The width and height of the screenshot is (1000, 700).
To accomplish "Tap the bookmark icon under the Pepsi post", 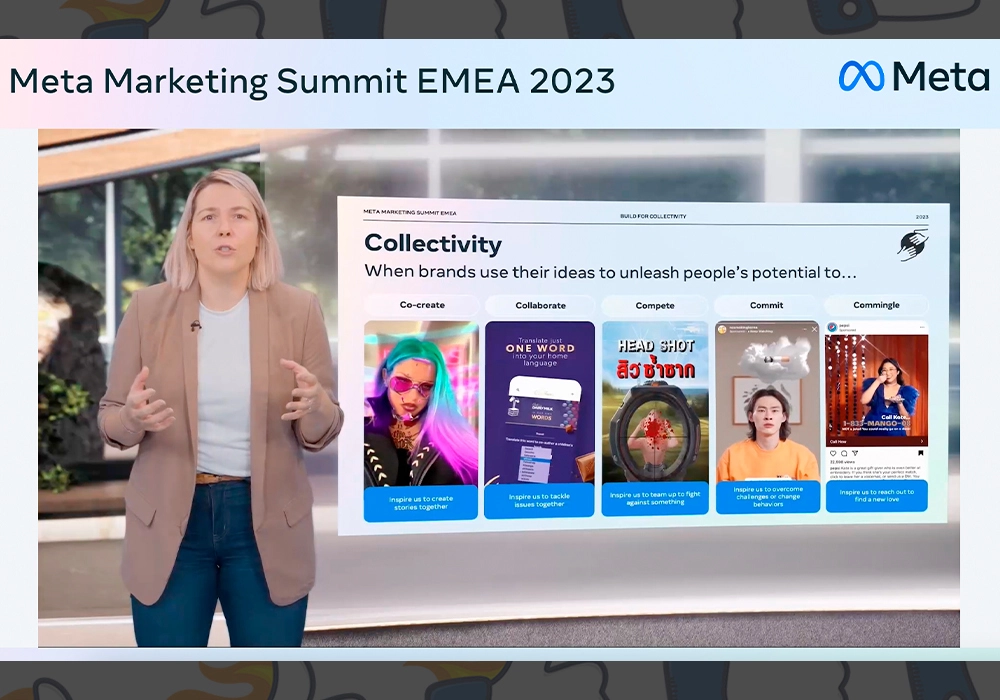I will (x=921, y=453).
